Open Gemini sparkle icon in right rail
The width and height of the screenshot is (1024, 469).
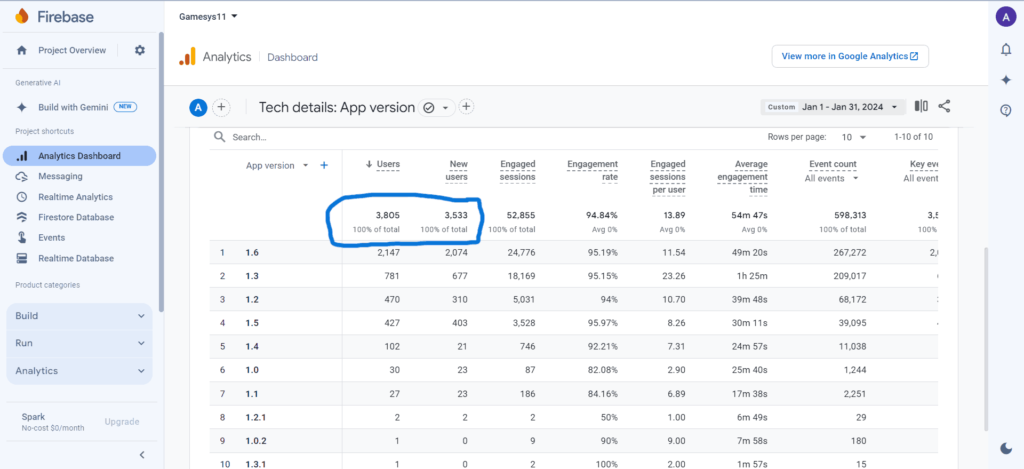point(1005,80)
